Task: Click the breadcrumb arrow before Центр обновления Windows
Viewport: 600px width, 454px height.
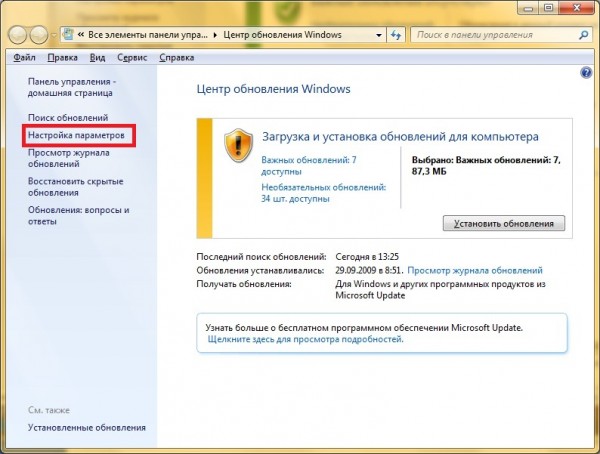Action: tap(215, 35)
